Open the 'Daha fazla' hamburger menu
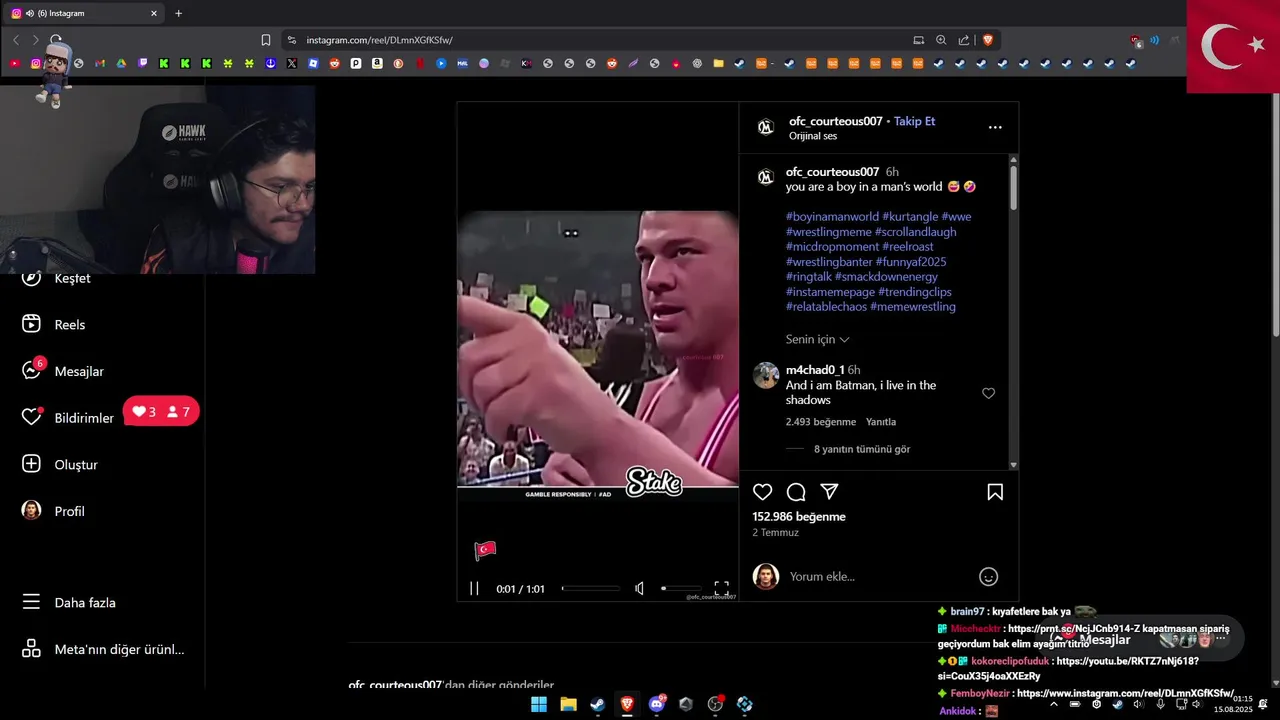The width and height of the screenshot is (1280, 720). 68,602
